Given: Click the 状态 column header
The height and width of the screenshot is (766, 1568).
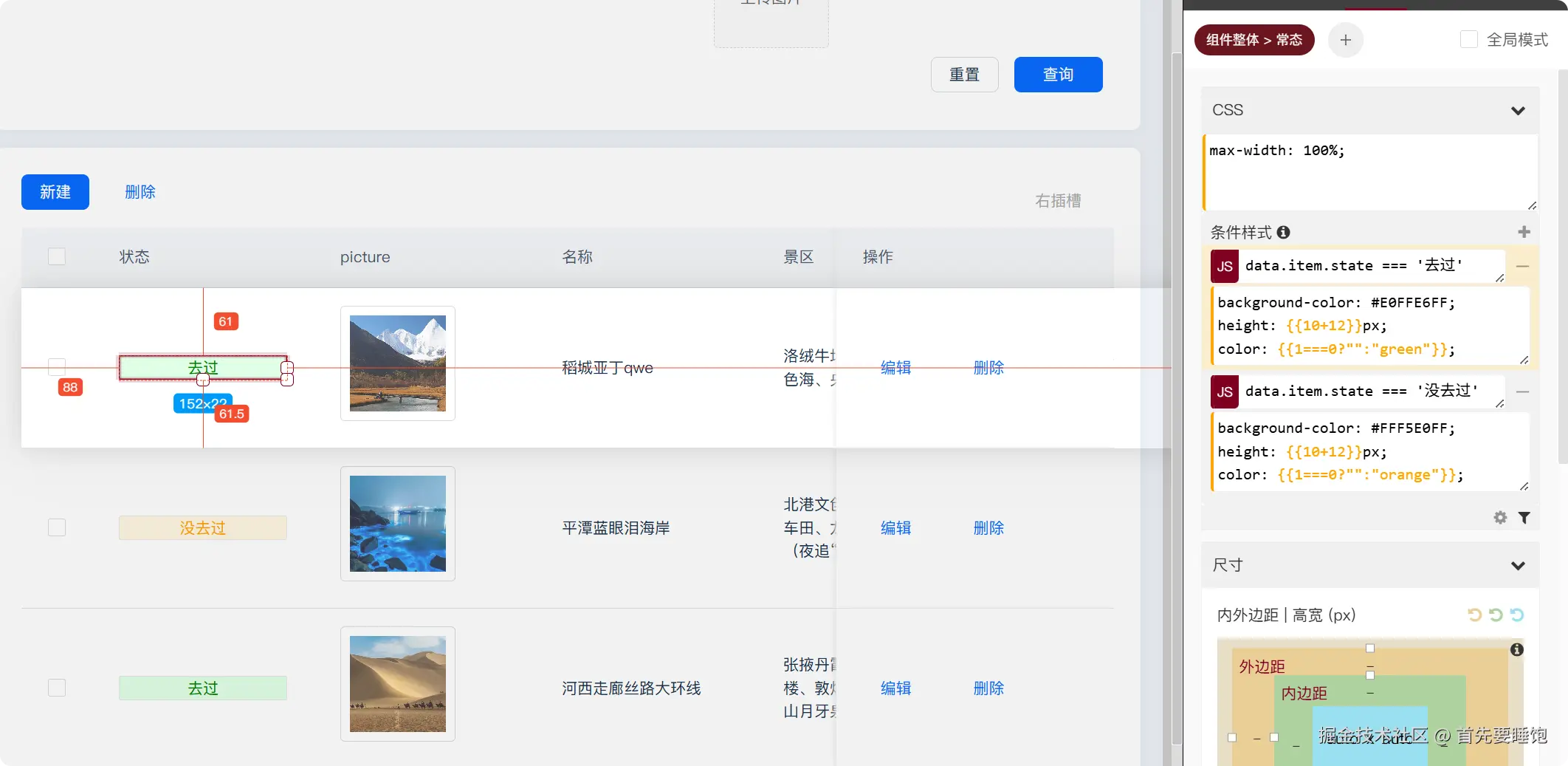Looking at the screenshot, I should (134, 256).
